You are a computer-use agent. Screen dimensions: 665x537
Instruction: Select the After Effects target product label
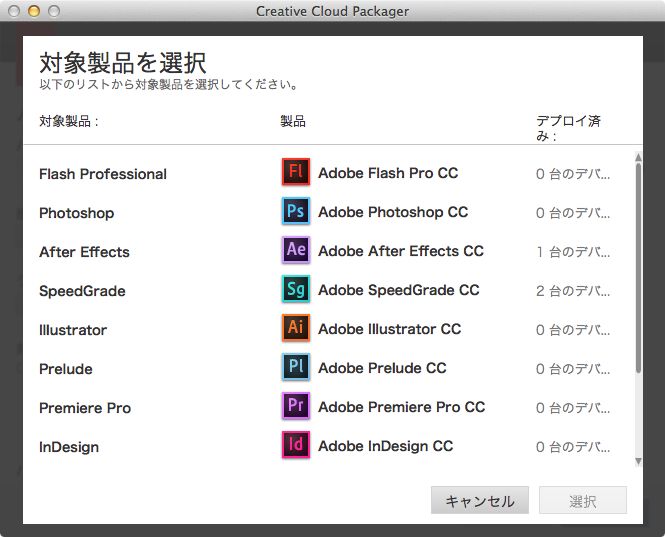[84, 252]
